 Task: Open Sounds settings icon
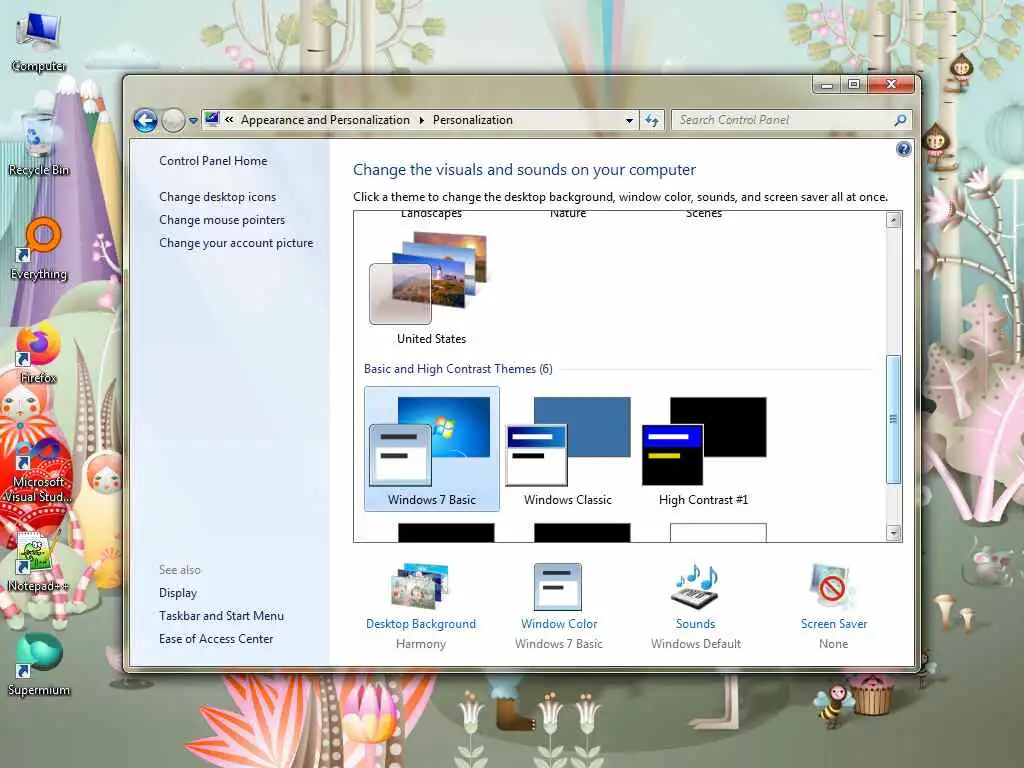696,586
